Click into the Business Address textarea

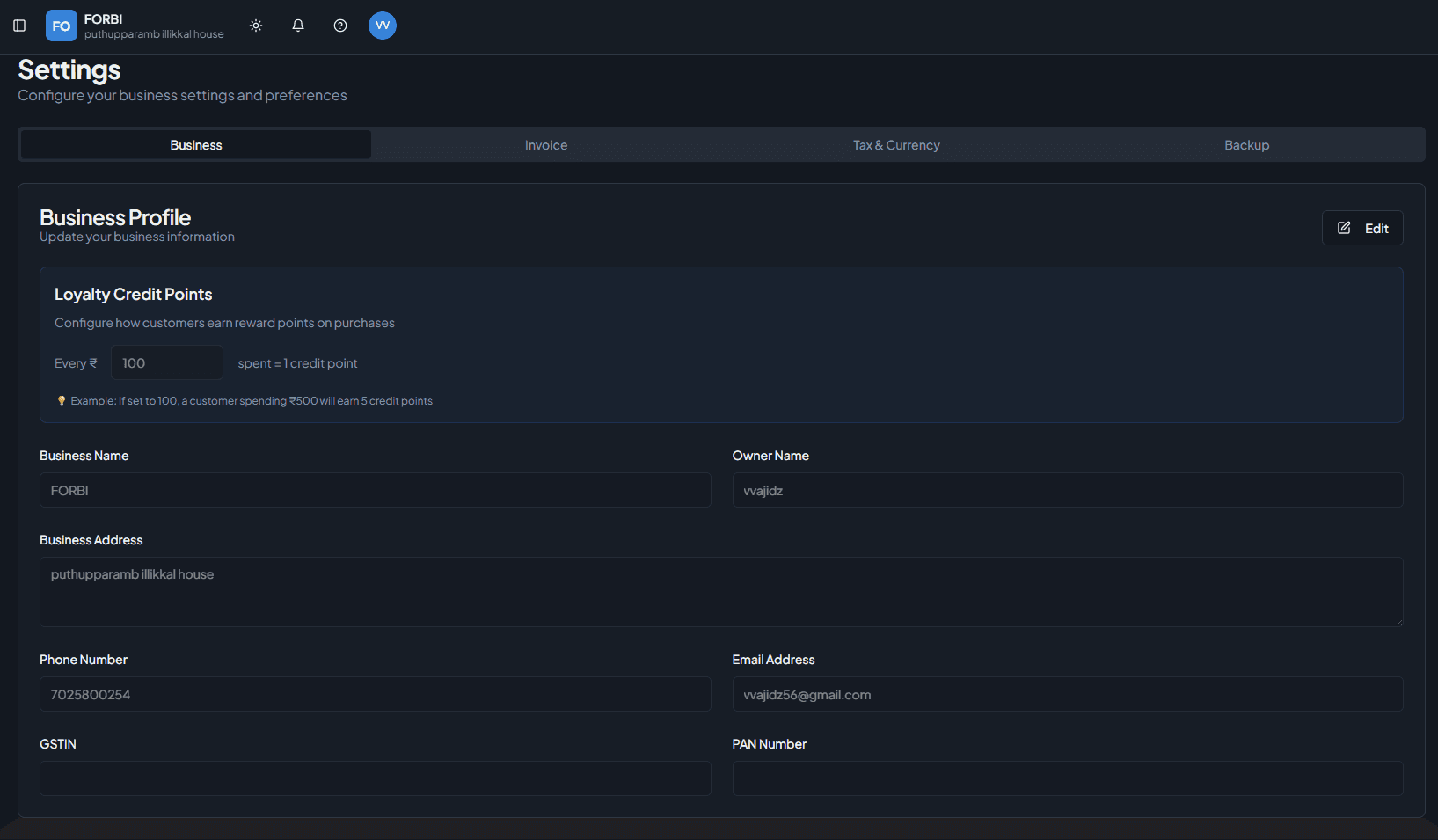click(x=720, y=591)
